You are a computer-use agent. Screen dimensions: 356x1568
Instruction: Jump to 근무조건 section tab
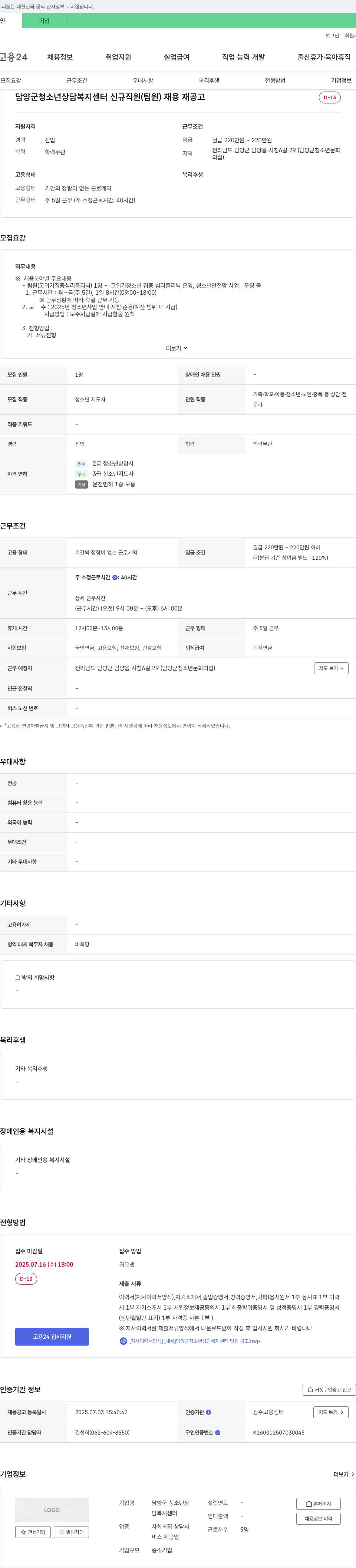coord(77,80)
